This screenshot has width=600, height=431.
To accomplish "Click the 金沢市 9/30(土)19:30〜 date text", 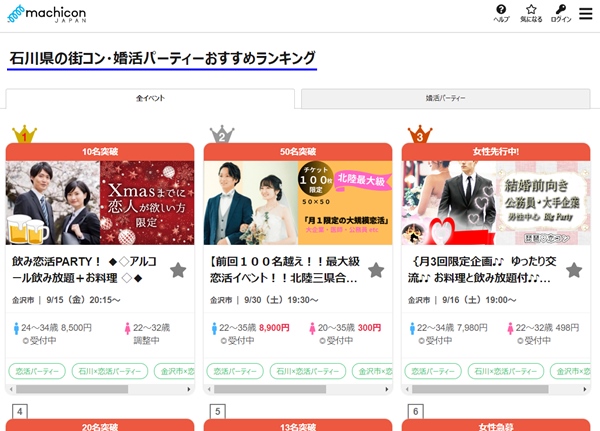I will pos(264,300).
